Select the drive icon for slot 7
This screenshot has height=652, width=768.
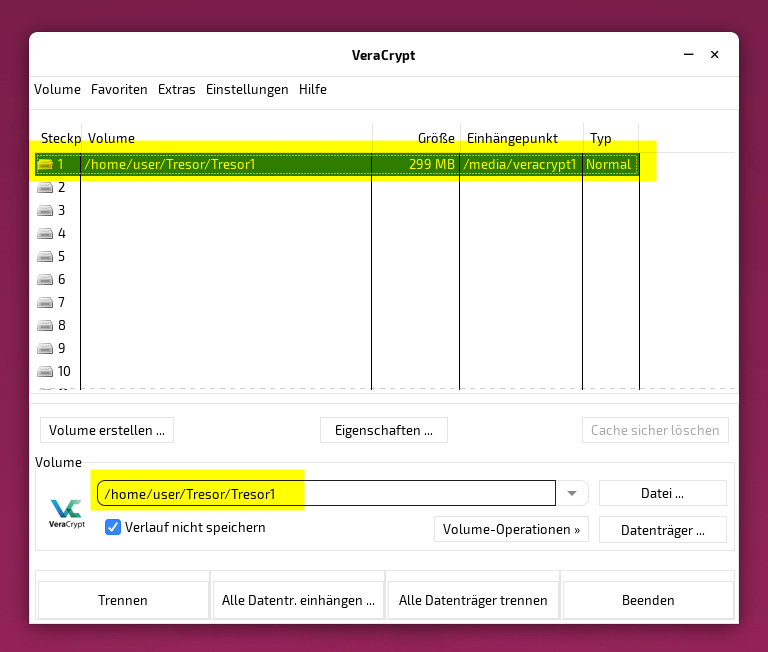point(45,302)
